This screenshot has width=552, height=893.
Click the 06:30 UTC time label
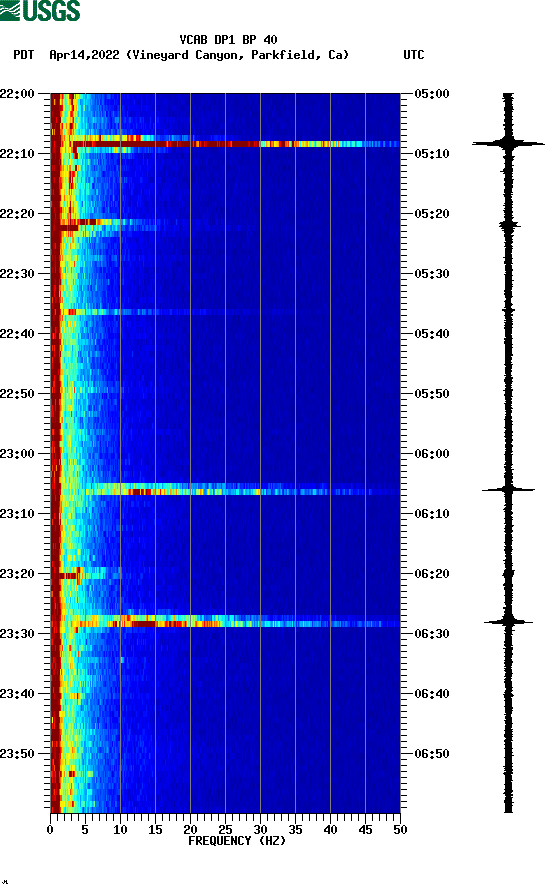[432, 634]
